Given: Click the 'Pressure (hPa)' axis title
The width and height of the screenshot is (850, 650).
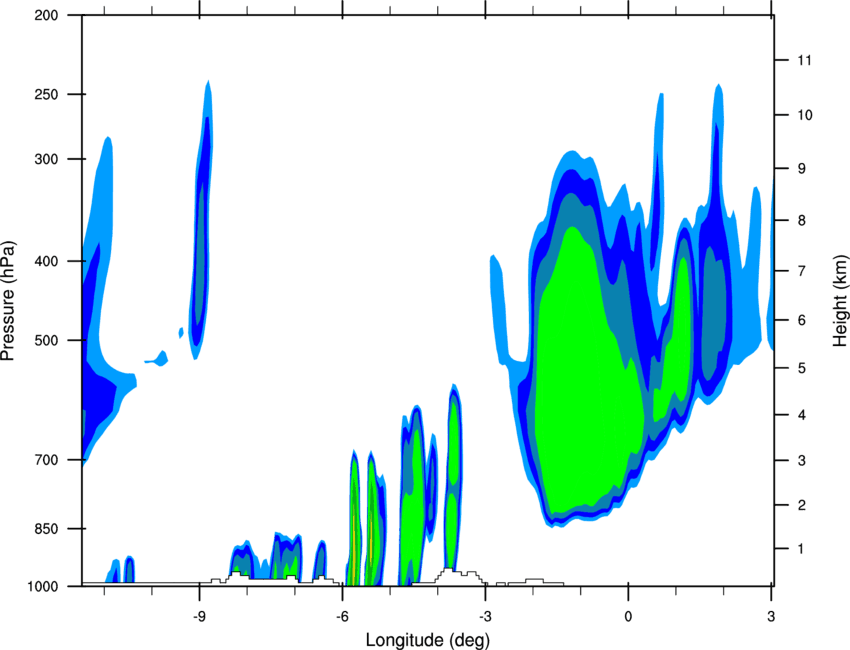Looking at the screenshot, I should [8, 301].
